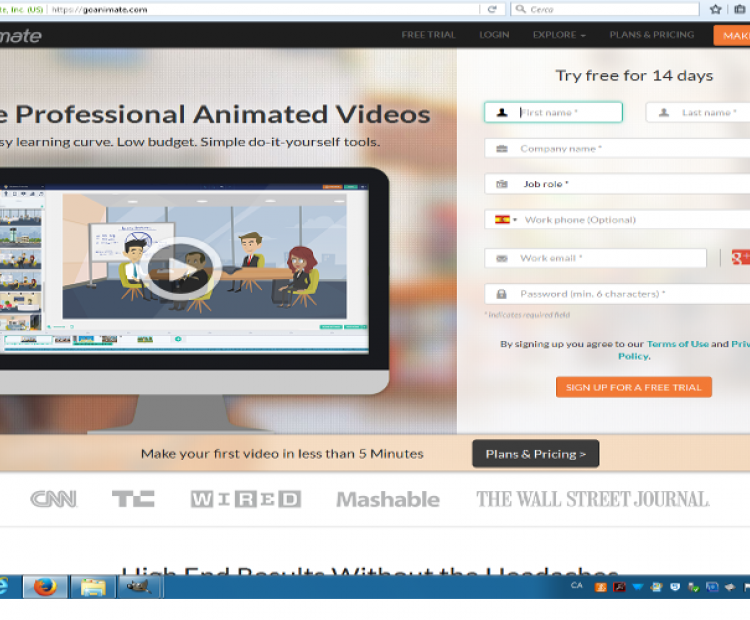Click The Wall Street Journal logo

point(593,499)
